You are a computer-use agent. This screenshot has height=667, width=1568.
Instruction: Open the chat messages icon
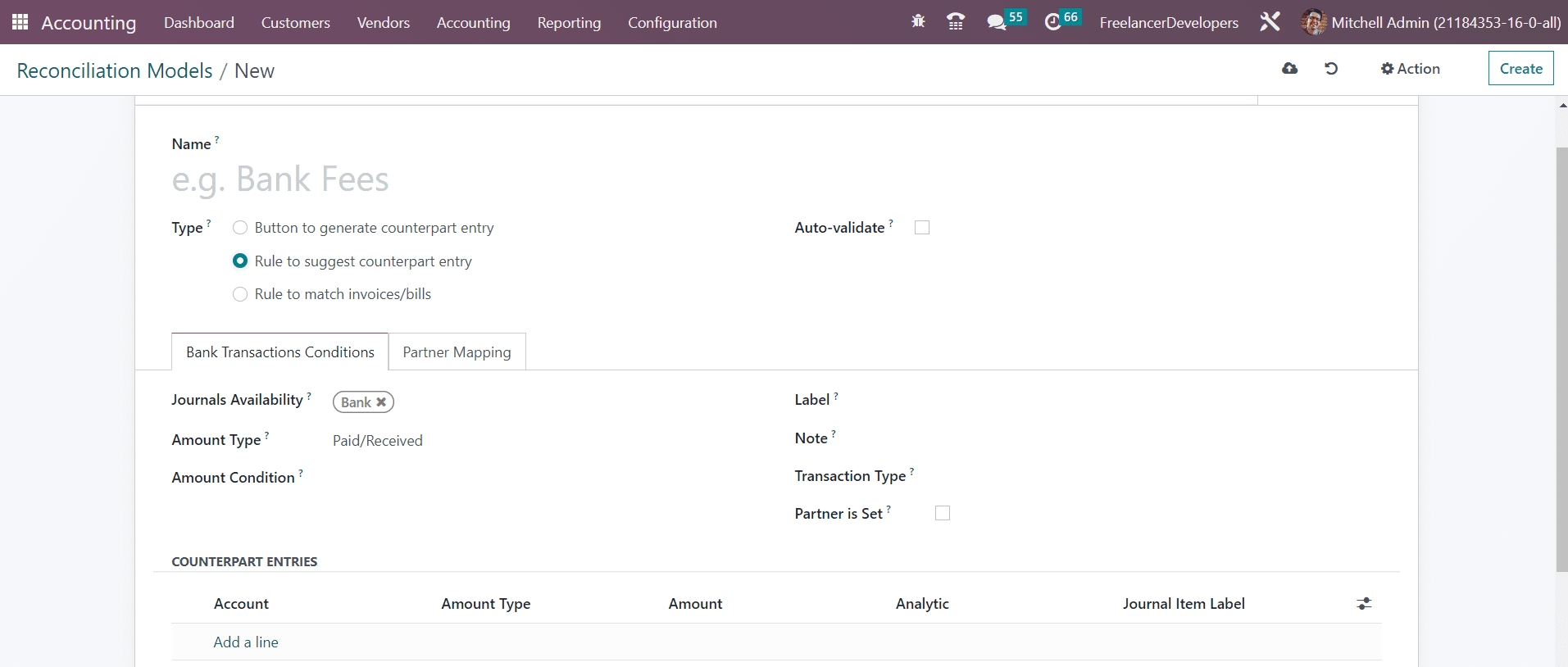(997, 22)
